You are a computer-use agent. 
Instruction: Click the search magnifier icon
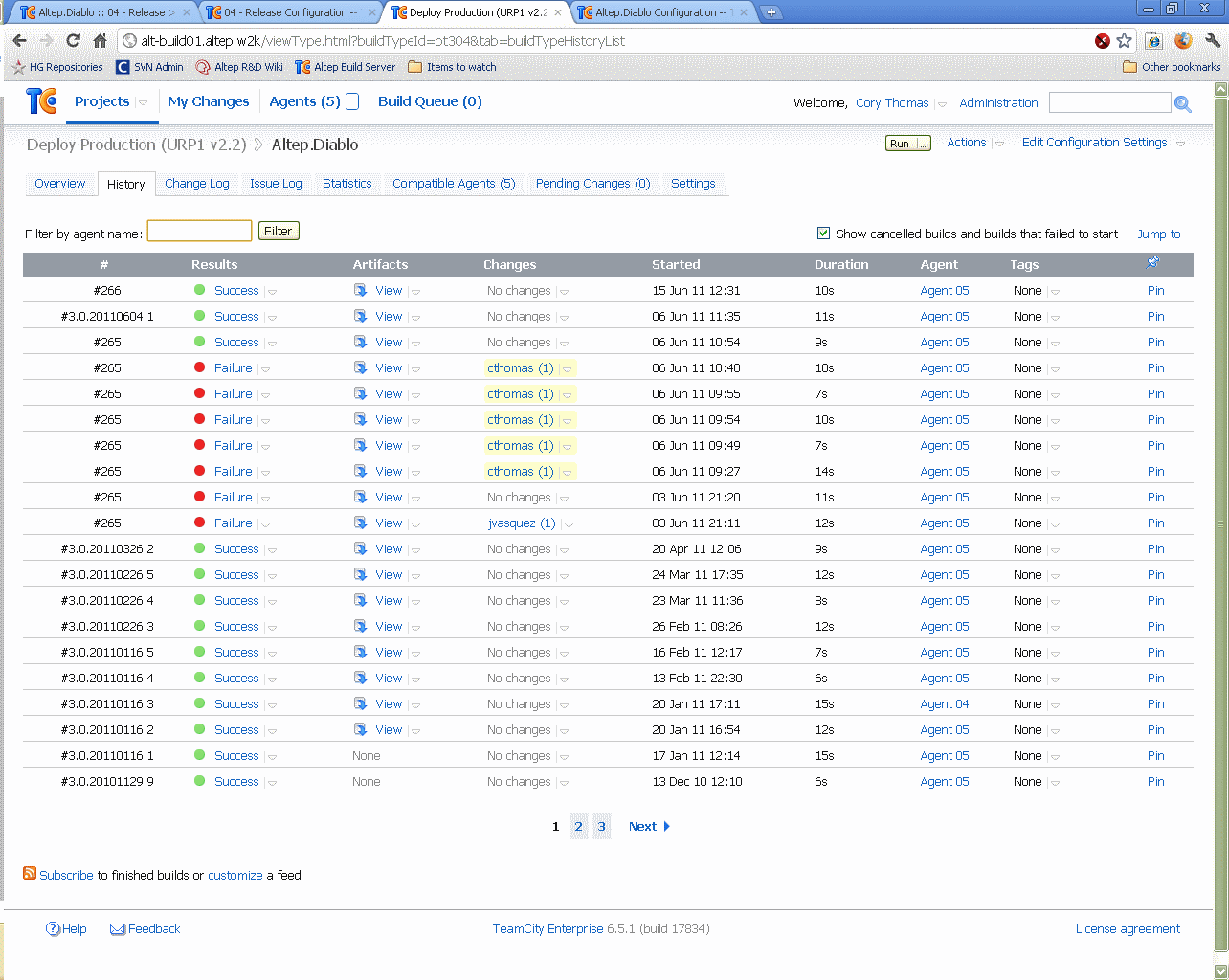pos(1183,103)
